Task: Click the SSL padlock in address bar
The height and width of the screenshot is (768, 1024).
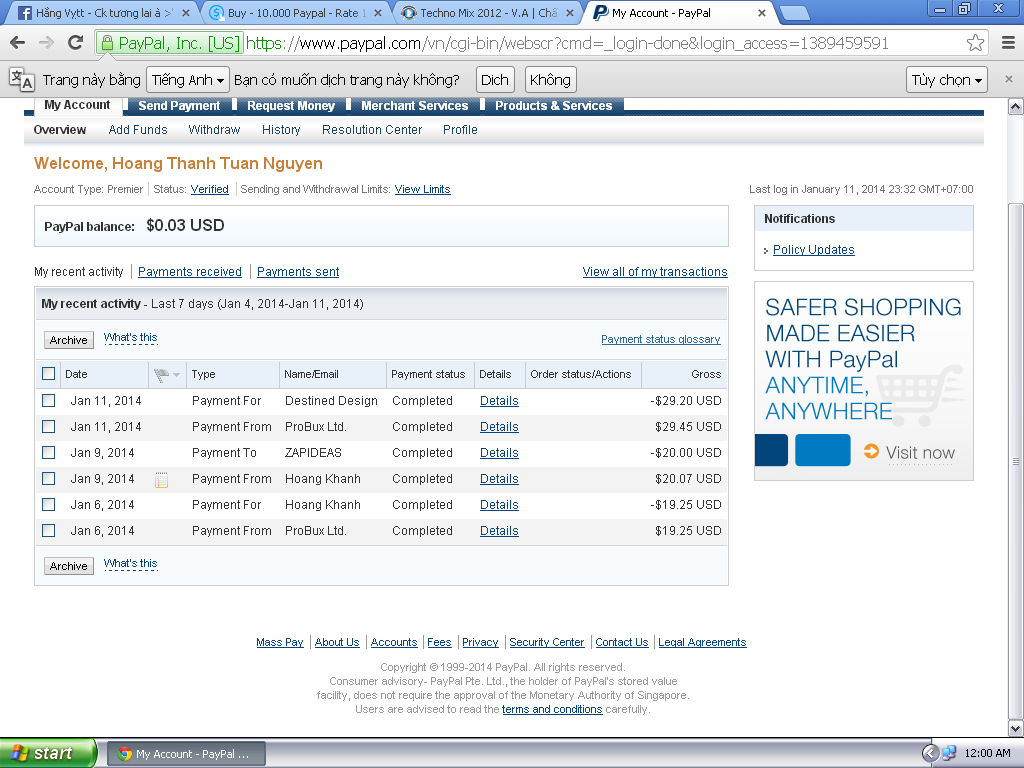Action: 107,43
